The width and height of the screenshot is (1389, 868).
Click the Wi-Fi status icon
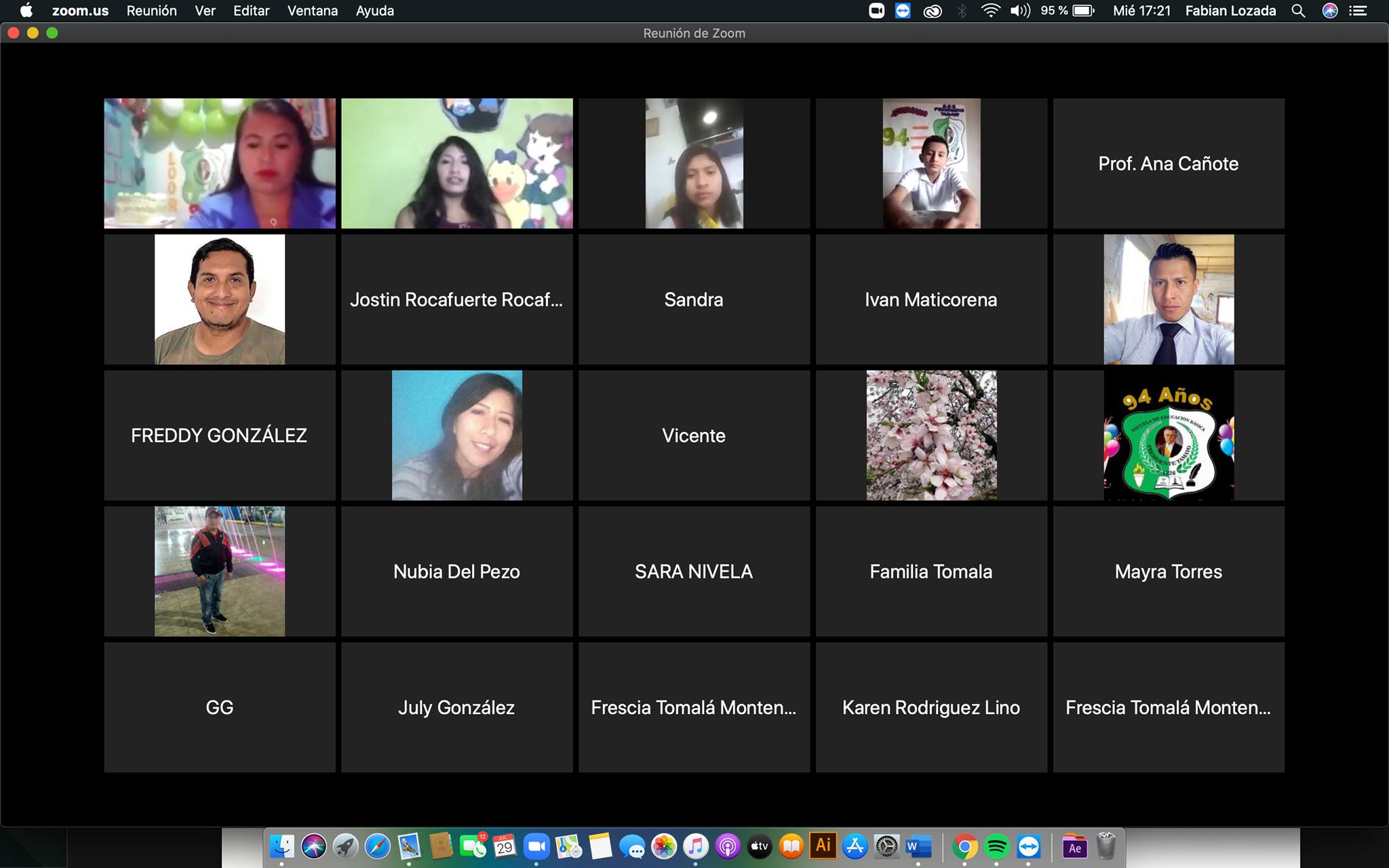pyautogui.click(x=990, y=11)
